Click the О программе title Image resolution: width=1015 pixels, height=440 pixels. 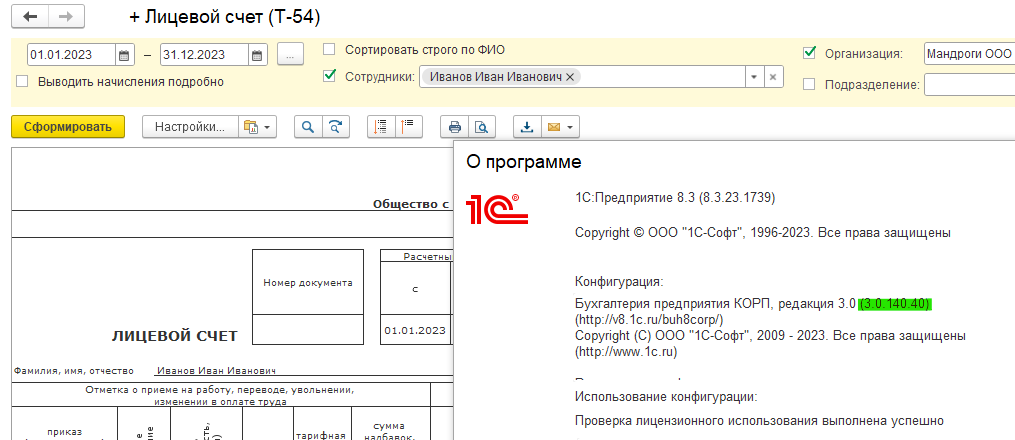click(x=524, y=162)
